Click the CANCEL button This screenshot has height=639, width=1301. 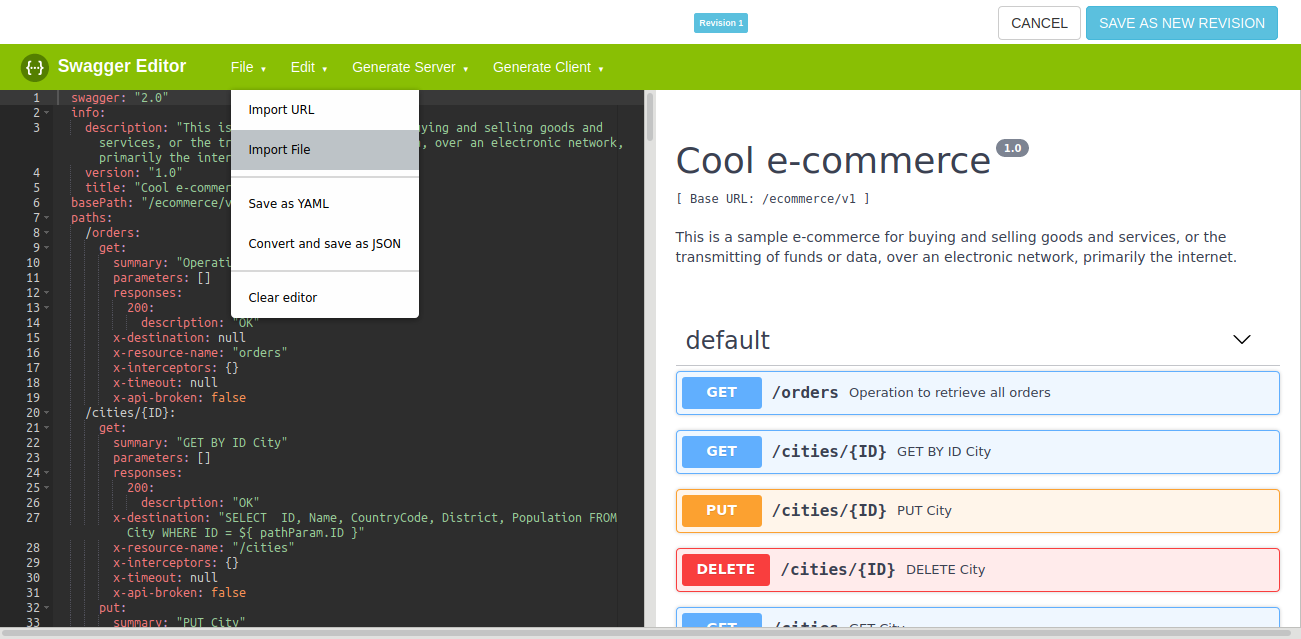click(x=1038, y=22)
